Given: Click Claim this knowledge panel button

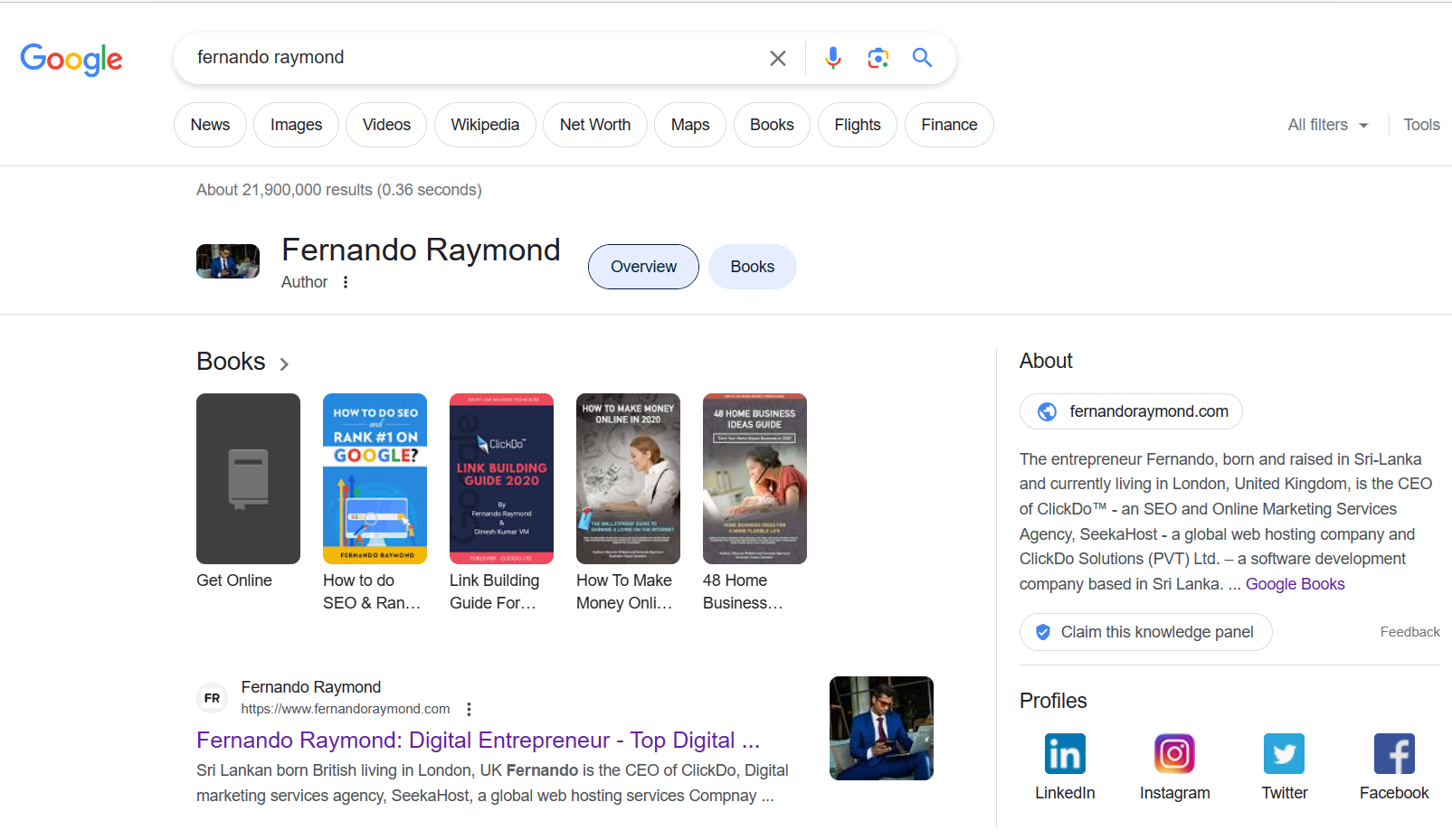Looking at the screenshot, I should click(x=1145, y=632).
